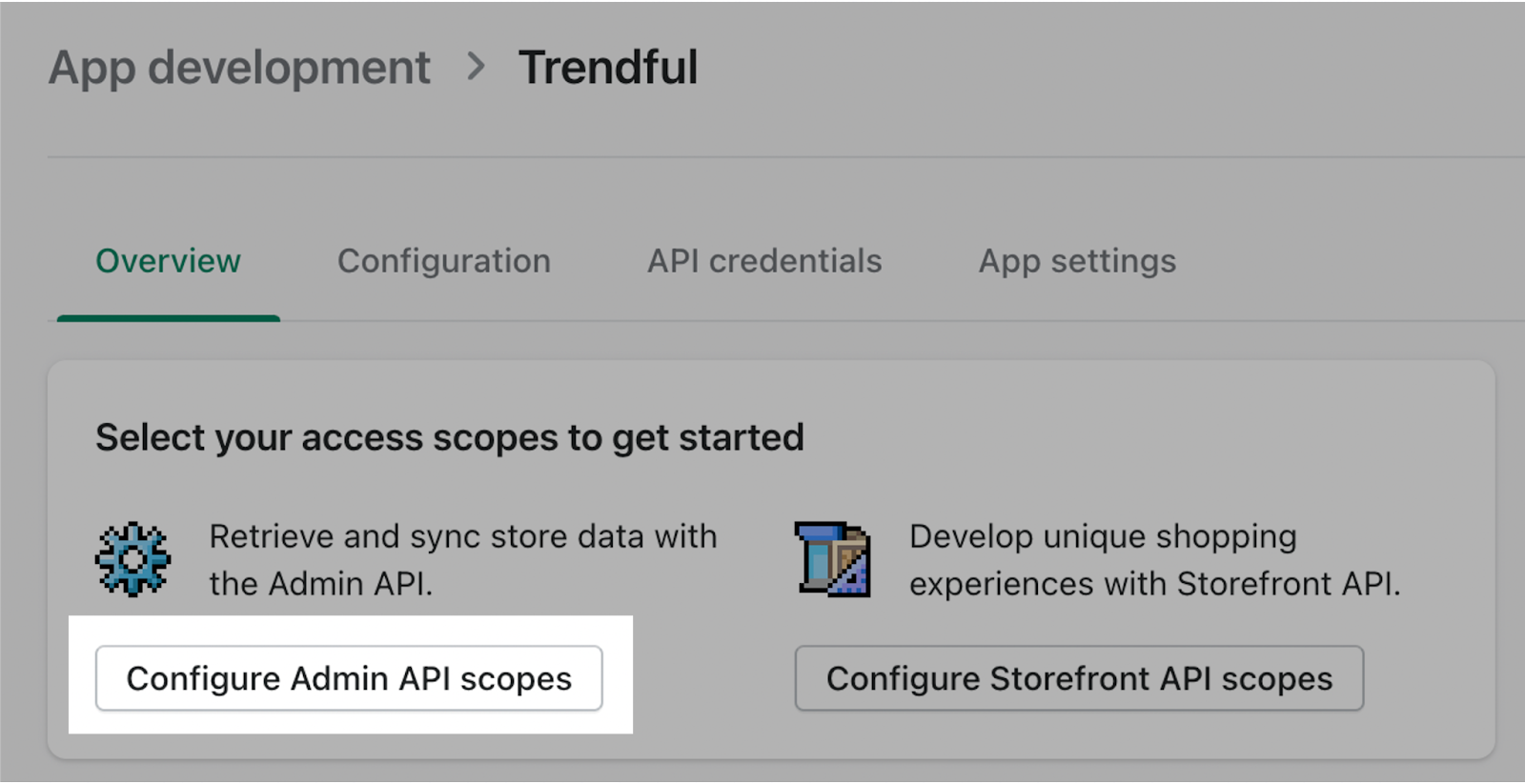Click the green underline beneath Overview
This screenshot has width=1525, height=784.
pos(168,318)
